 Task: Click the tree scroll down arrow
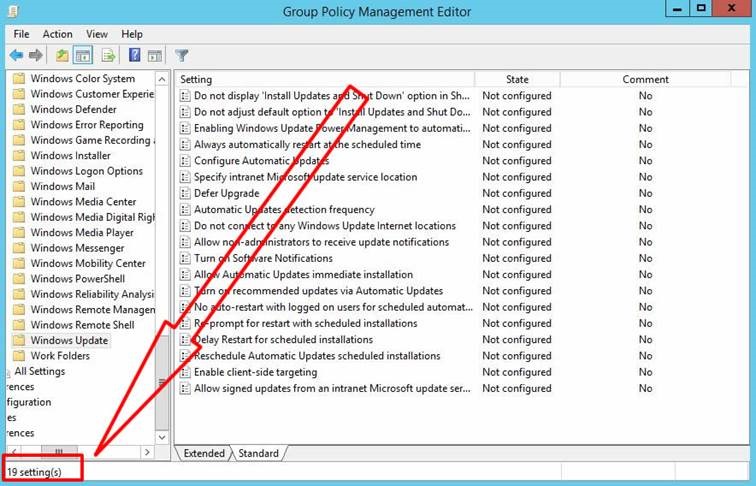coord(162,437)
